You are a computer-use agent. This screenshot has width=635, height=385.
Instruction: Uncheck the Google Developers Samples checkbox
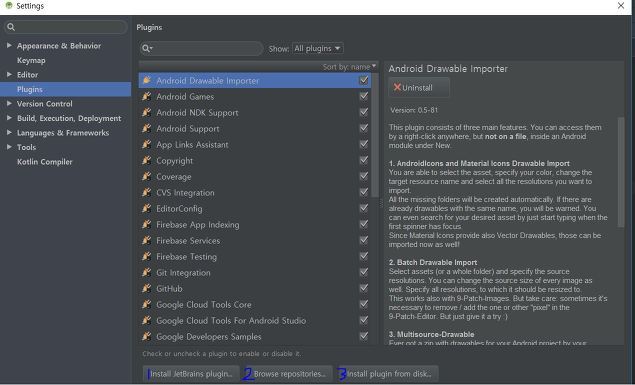click(x=364, y=336)
